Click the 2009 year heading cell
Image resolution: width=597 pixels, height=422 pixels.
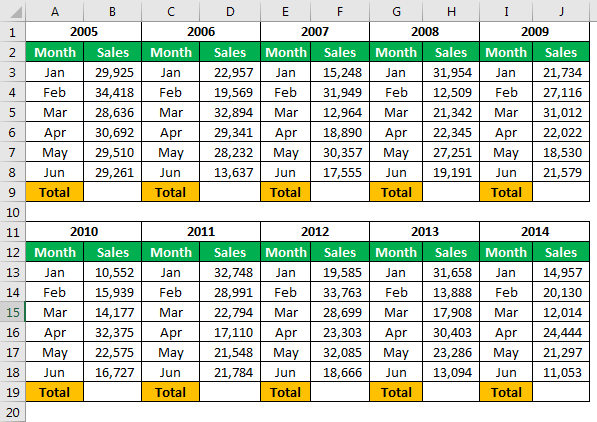coord(535,32)
